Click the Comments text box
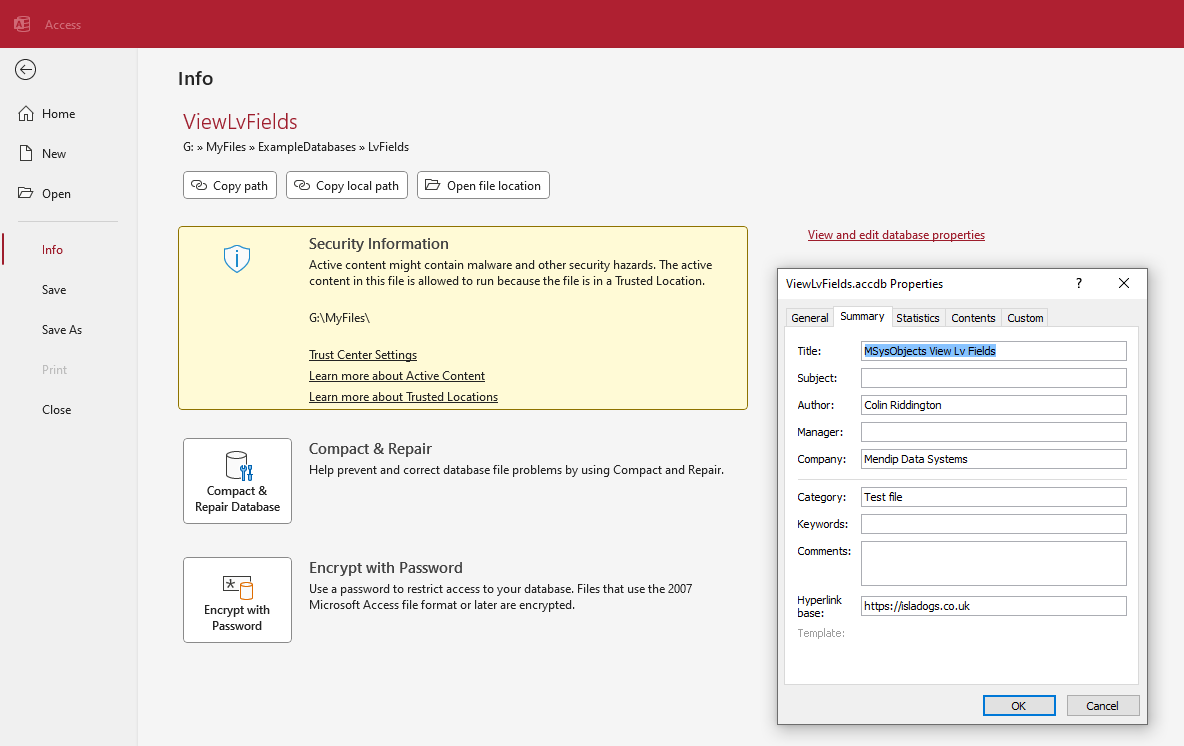This screenshot has height=746, width=1184. (994, 563)
